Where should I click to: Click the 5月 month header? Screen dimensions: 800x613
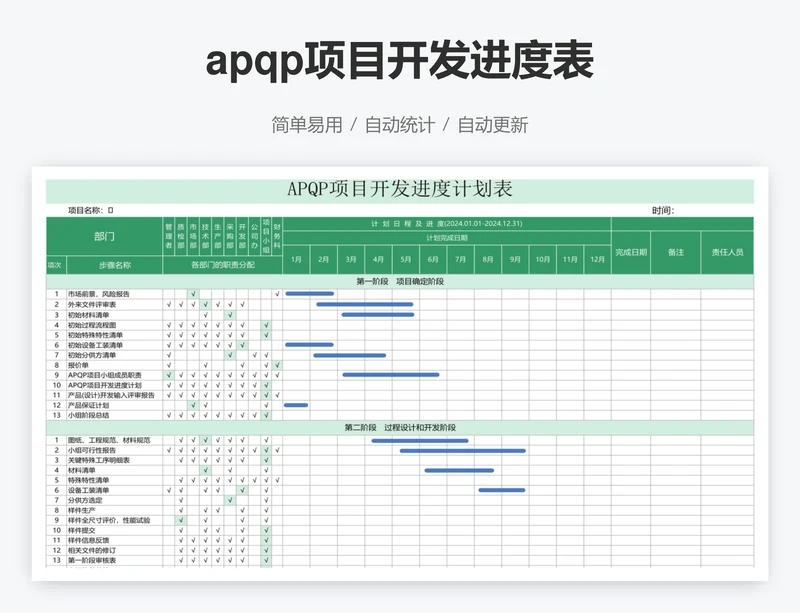pos(406,259)
